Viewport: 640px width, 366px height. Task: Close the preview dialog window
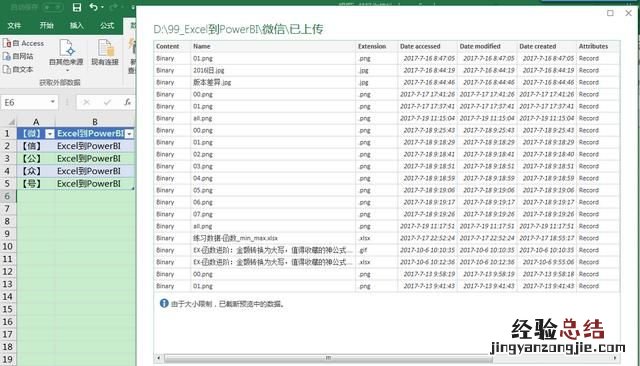(629, 13)
